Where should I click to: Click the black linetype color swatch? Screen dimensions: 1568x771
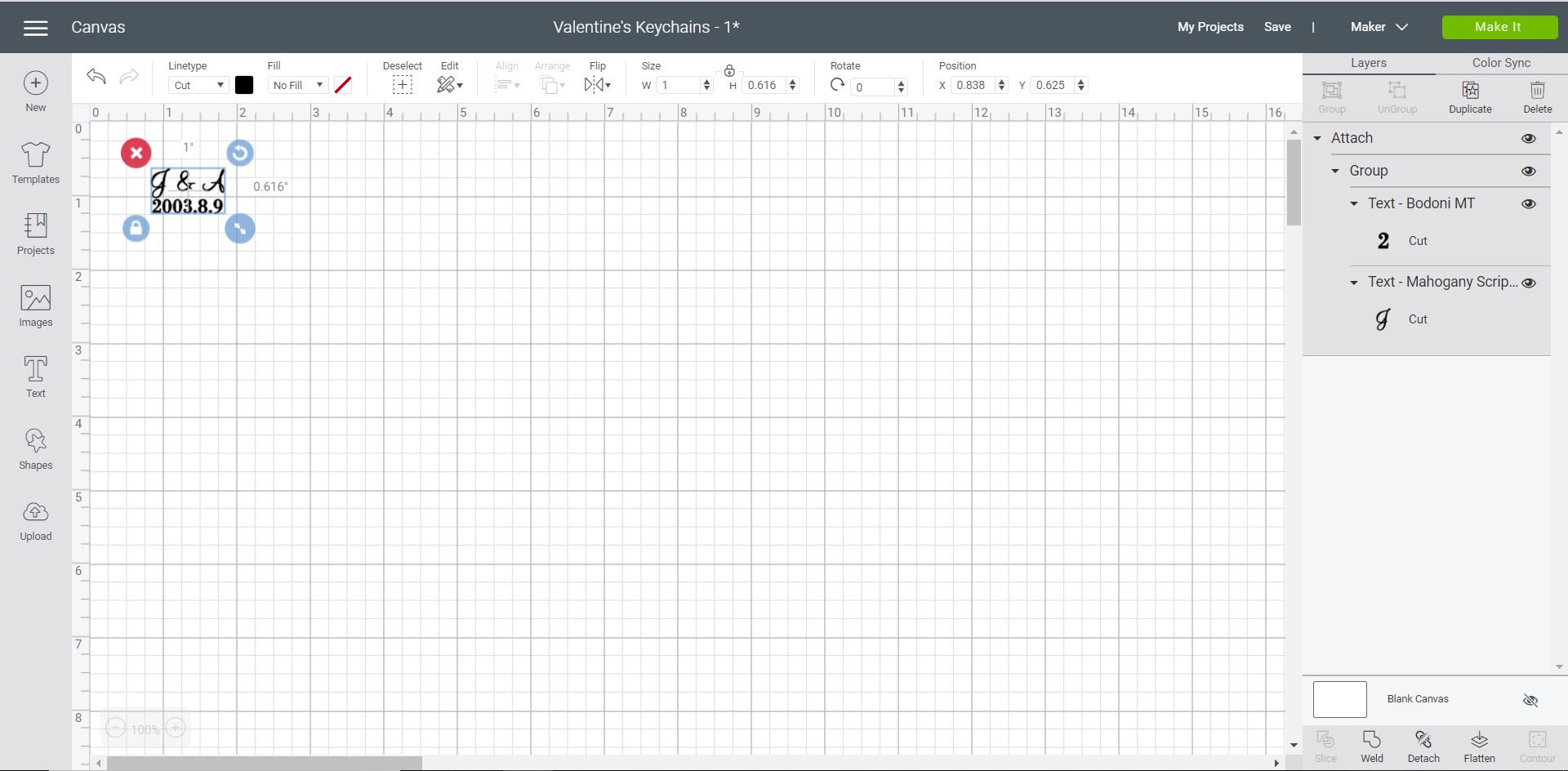click(x=244, y=85)
